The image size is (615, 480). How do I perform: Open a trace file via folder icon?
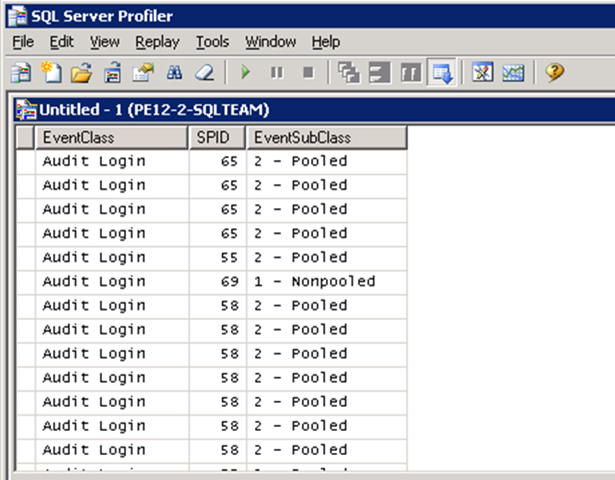[81, 73]
